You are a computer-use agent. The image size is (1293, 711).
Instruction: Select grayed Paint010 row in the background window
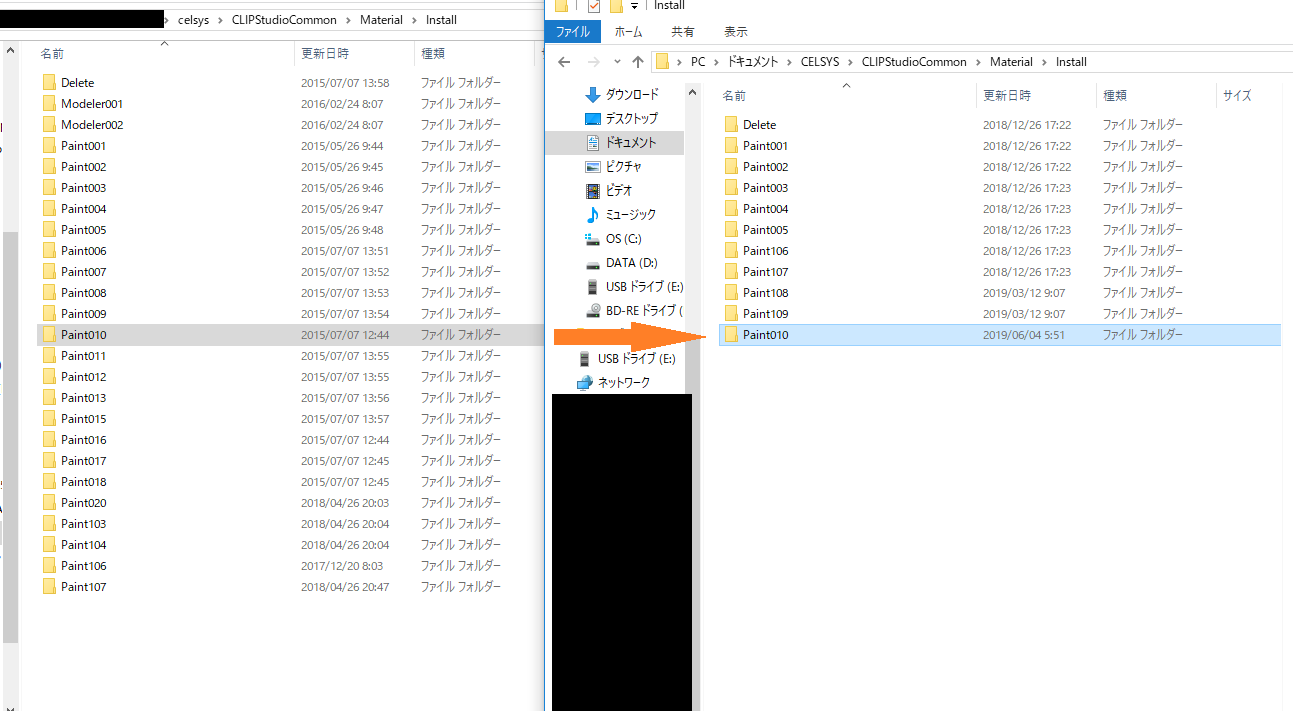[288, 335]
